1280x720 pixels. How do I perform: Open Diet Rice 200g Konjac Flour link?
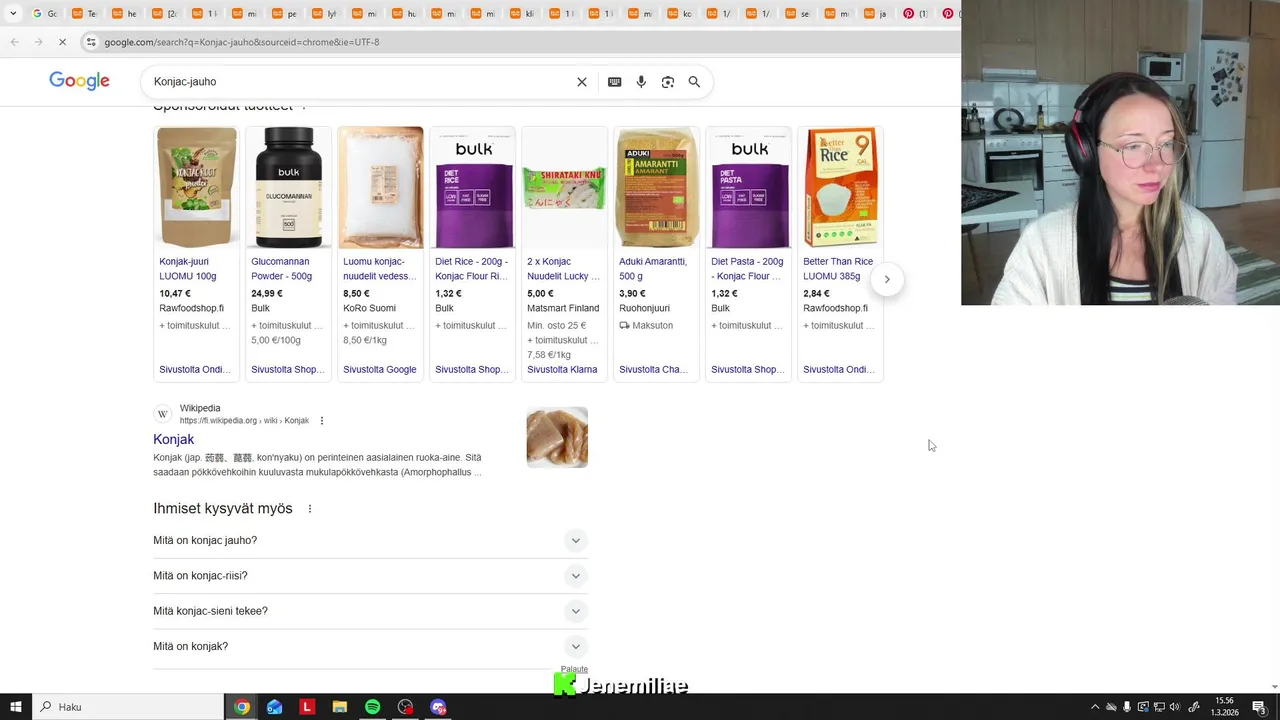click(471, 269)
